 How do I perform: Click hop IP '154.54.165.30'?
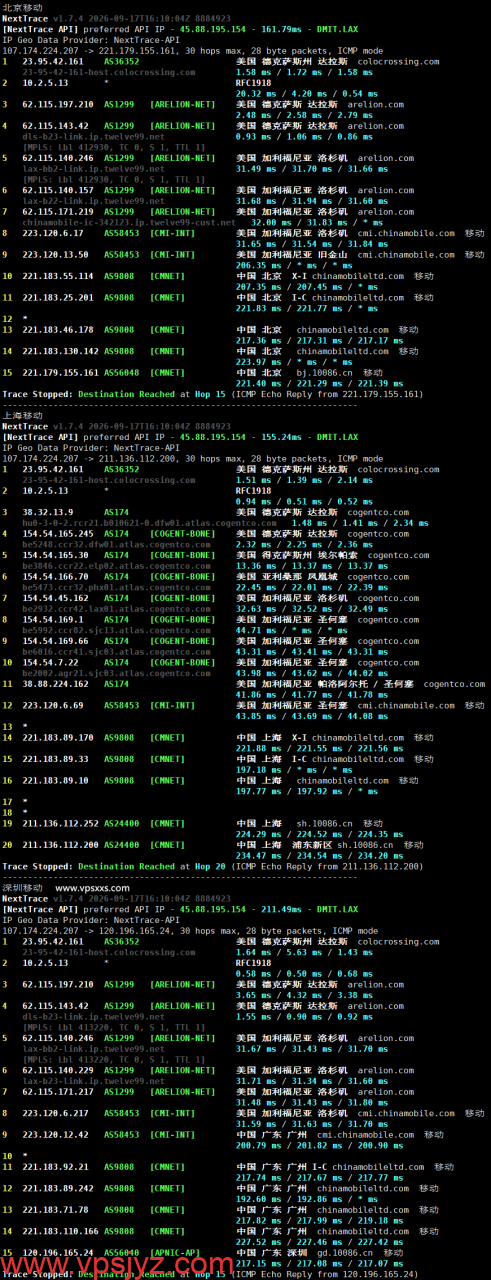[55, 555]
